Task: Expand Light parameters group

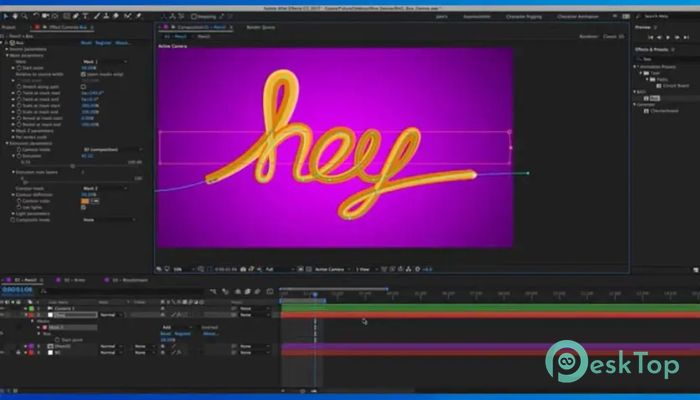Action: click(x=13, y=213)
